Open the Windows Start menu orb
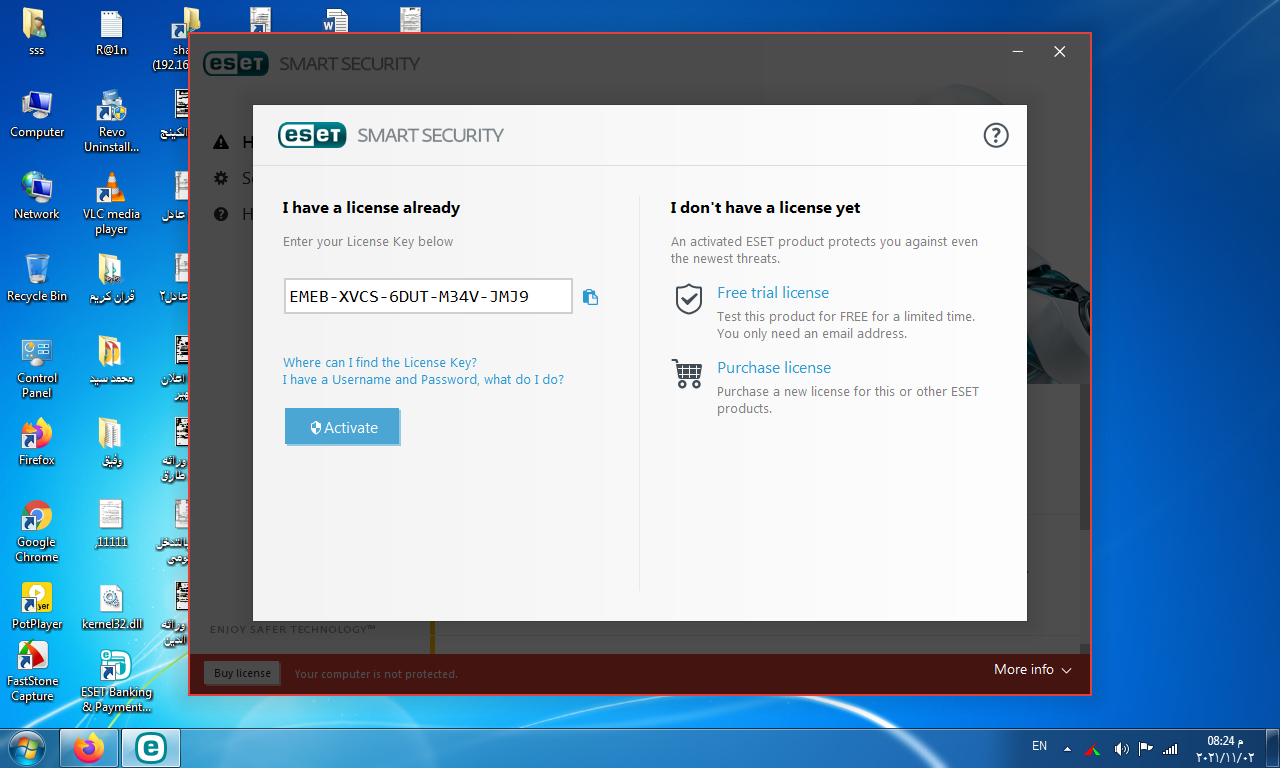 27,748
